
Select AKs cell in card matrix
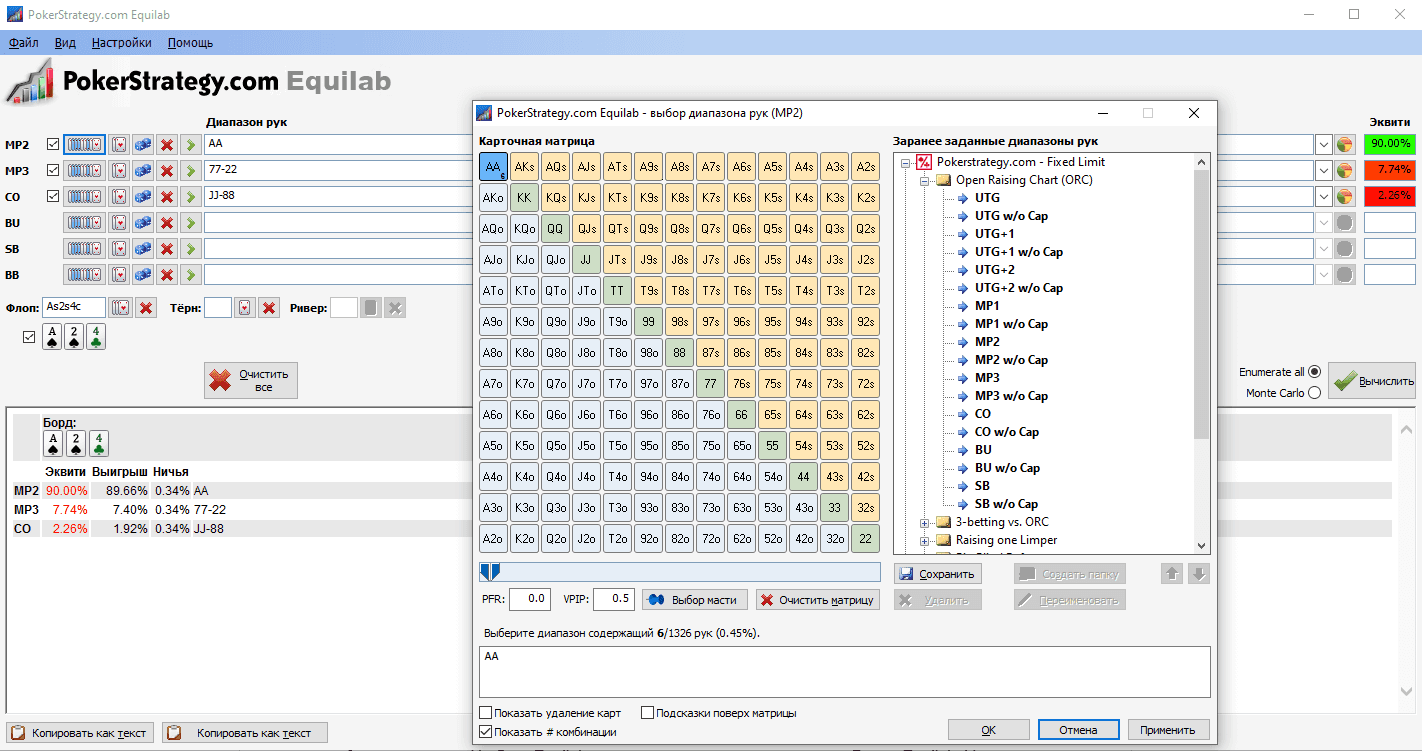point(524,166)
